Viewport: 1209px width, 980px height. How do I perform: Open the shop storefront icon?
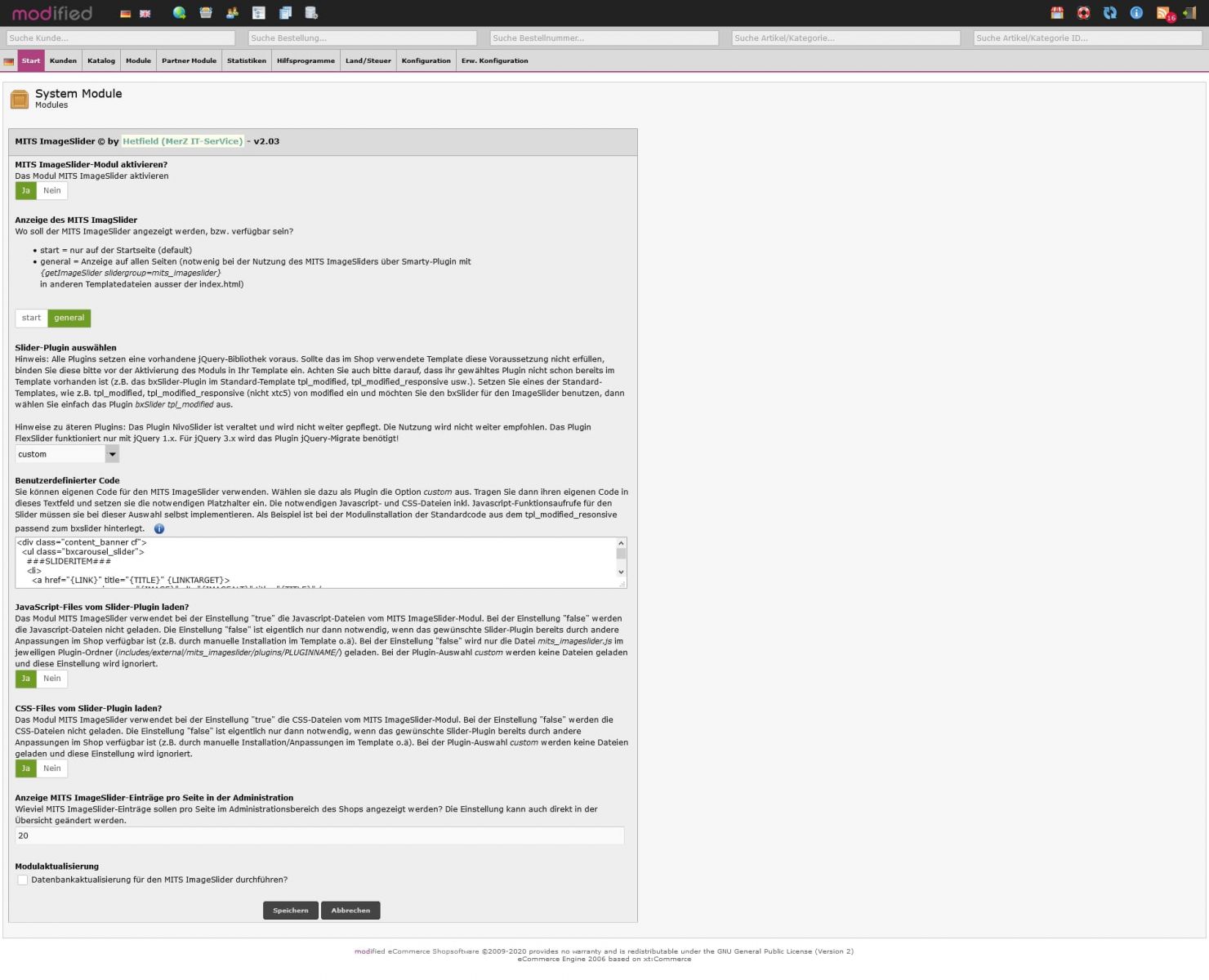(1057, 13)
